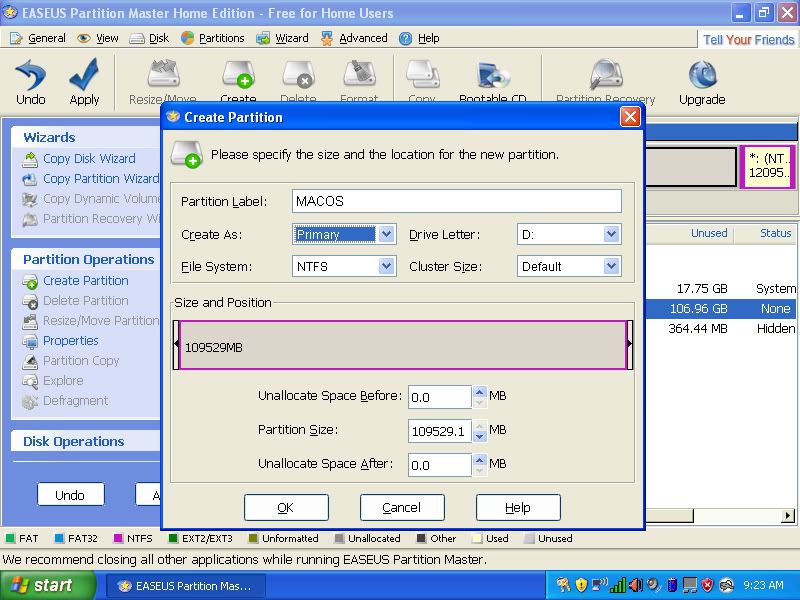
Task: Select the Resize/Move toolbar icon
Action: click(x=163, y=82)
